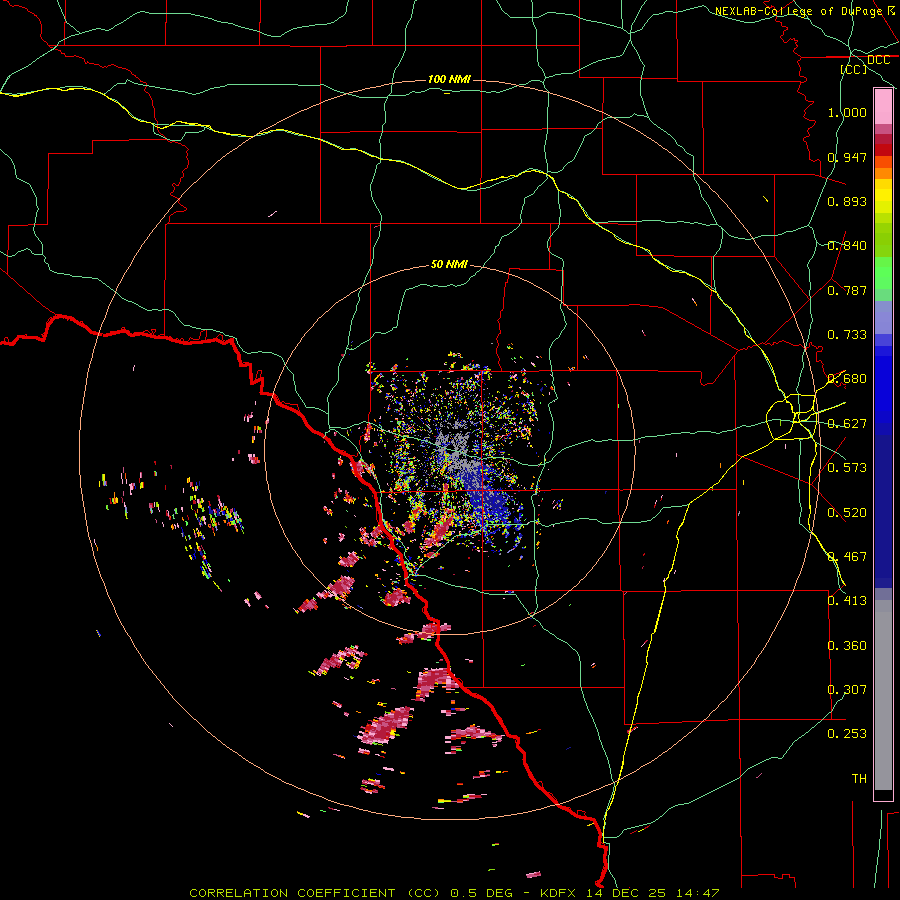This screenshot has height=900, width=900.
Task: Select the 0.787 scale value
Action: 847,290
